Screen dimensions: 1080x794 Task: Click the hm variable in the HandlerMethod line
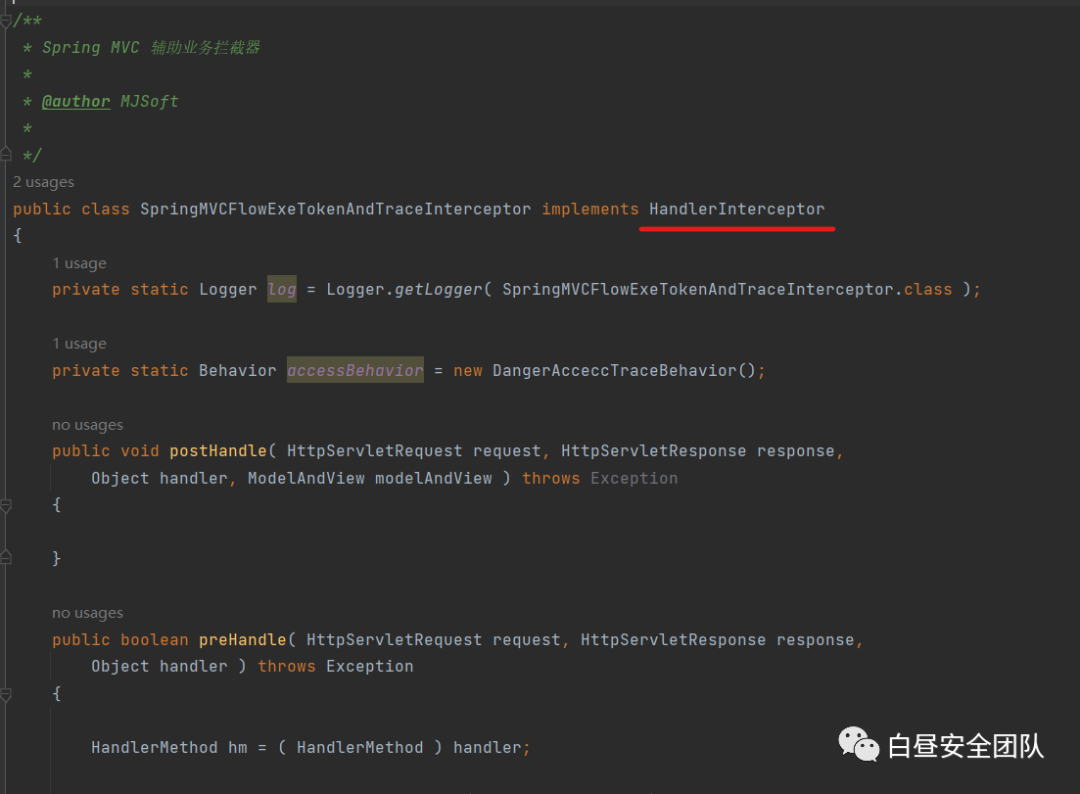tap(238, 748)
